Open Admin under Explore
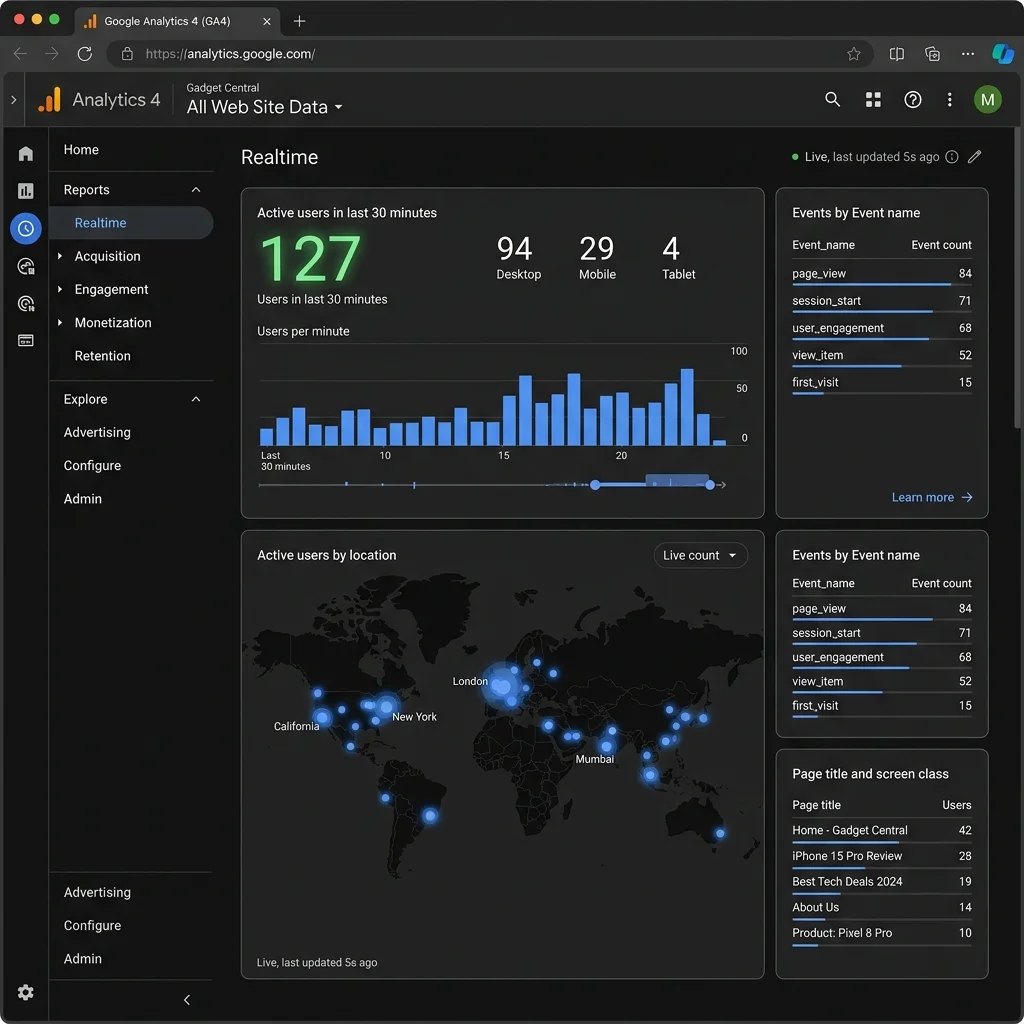The width and height of the screenshot is (1024, 1024). click(x=83, y=499)
